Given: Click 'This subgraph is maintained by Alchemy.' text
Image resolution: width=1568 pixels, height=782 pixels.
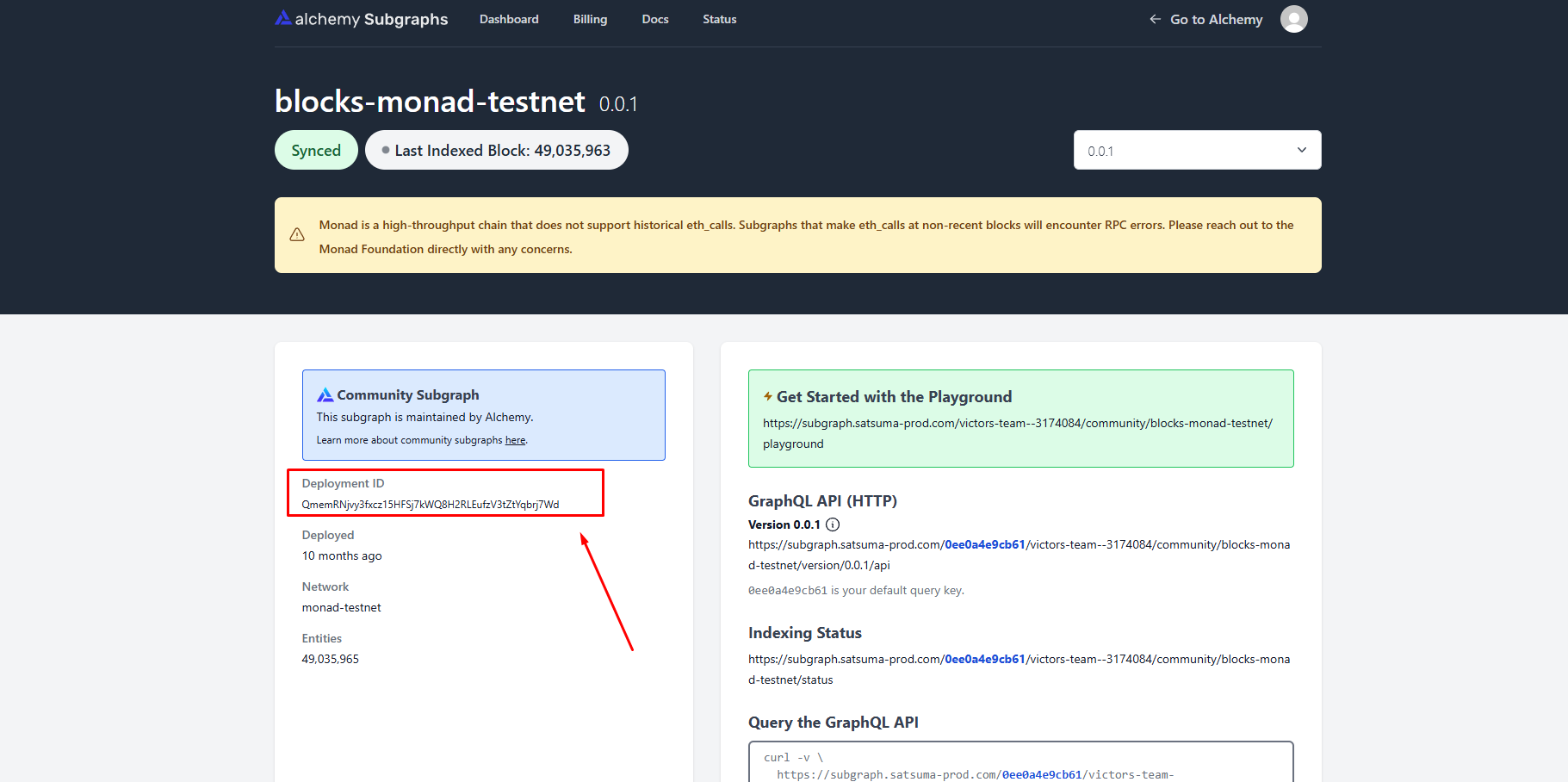Looking at the screenshot, I should pyautogui.click(x=425, y=417).
